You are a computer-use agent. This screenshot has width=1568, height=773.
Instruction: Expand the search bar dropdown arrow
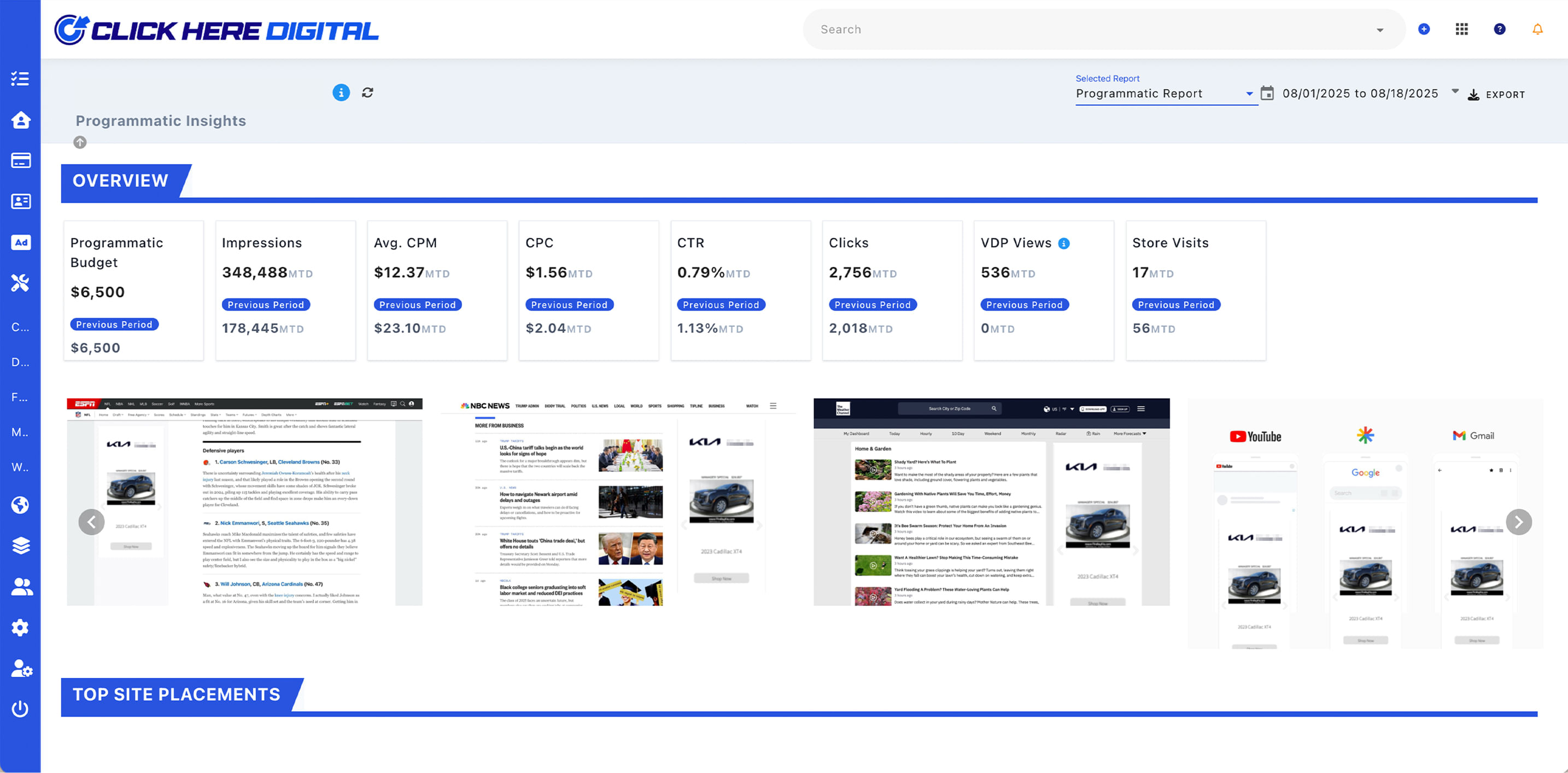[x=1379, y=30]
